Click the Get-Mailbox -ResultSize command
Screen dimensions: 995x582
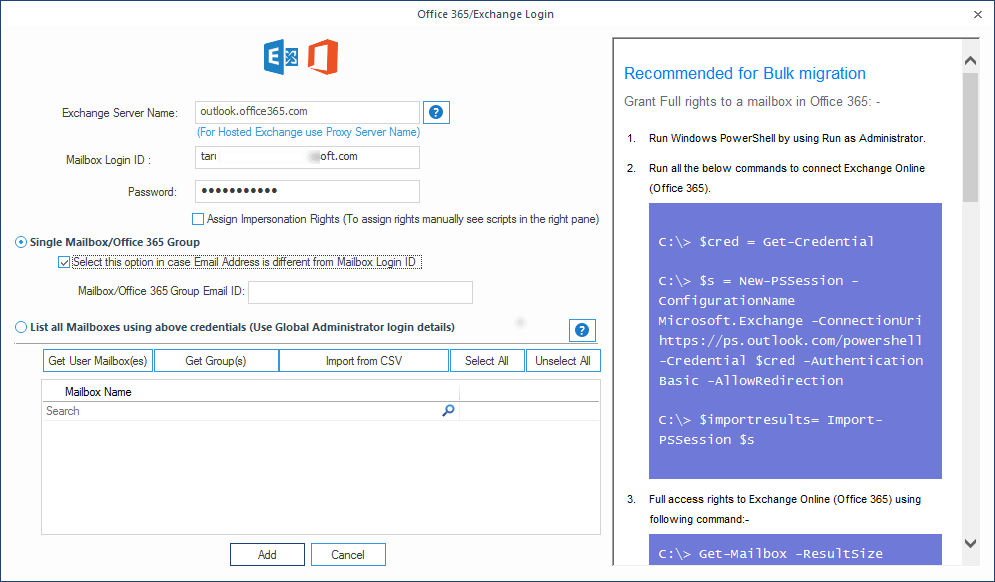pos(770,553)
